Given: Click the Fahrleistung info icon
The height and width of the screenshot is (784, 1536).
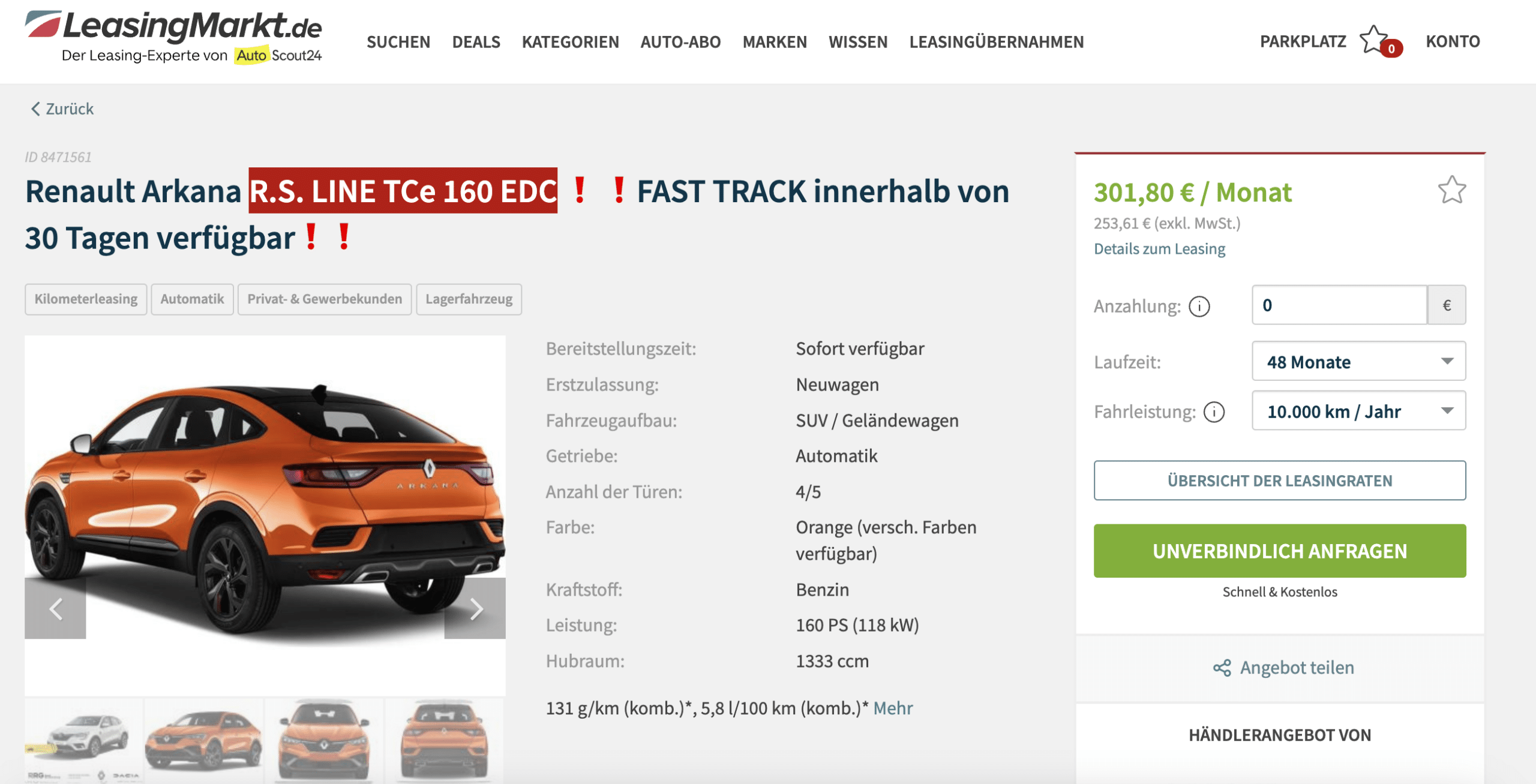Looking at the screenshot, I should (x=1214, y=412).
